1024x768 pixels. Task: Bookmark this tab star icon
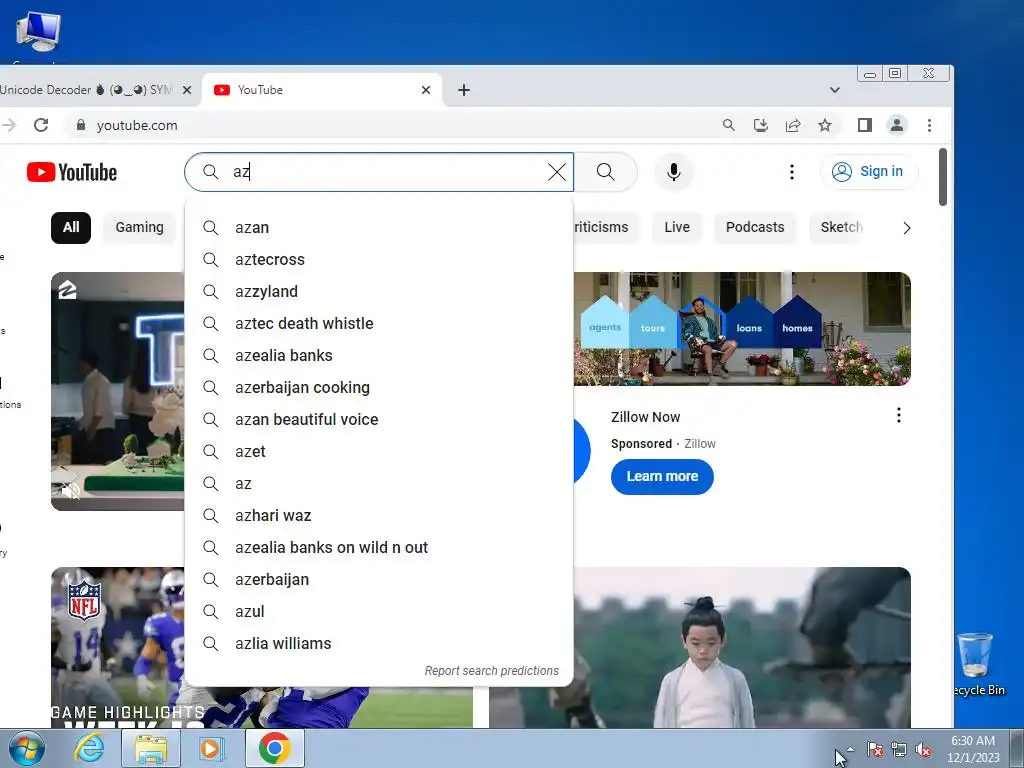click(x=825, y=125)
